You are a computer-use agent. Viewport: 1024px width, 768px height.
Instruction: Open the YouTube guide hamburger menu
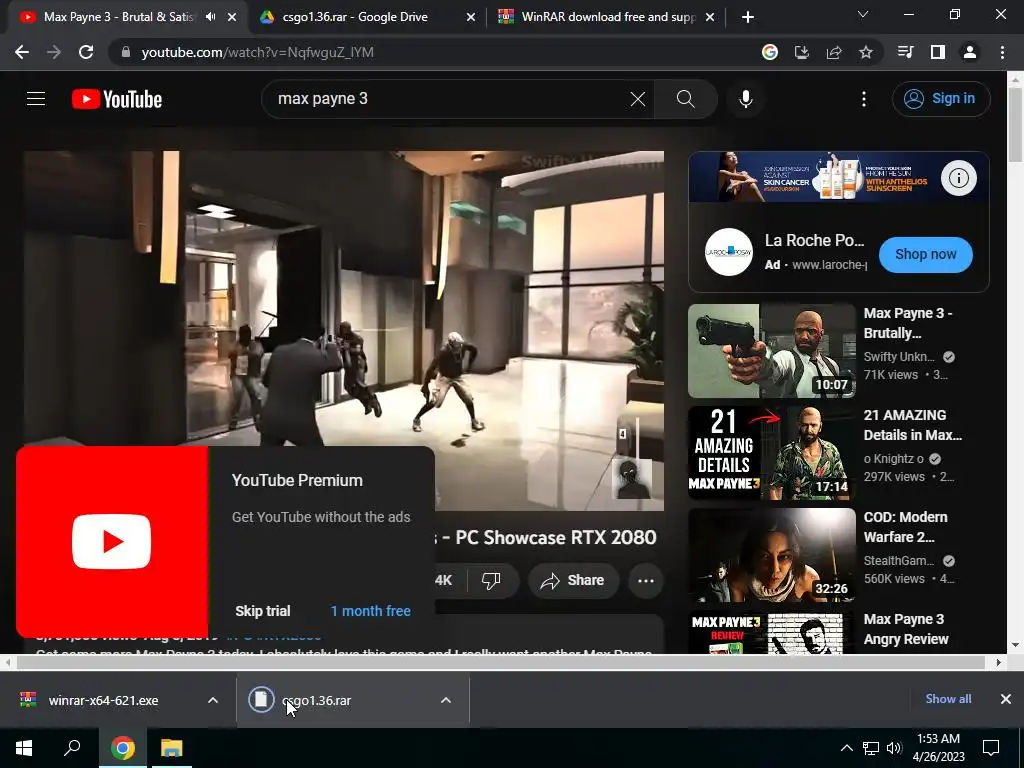[x=36, y=99]
